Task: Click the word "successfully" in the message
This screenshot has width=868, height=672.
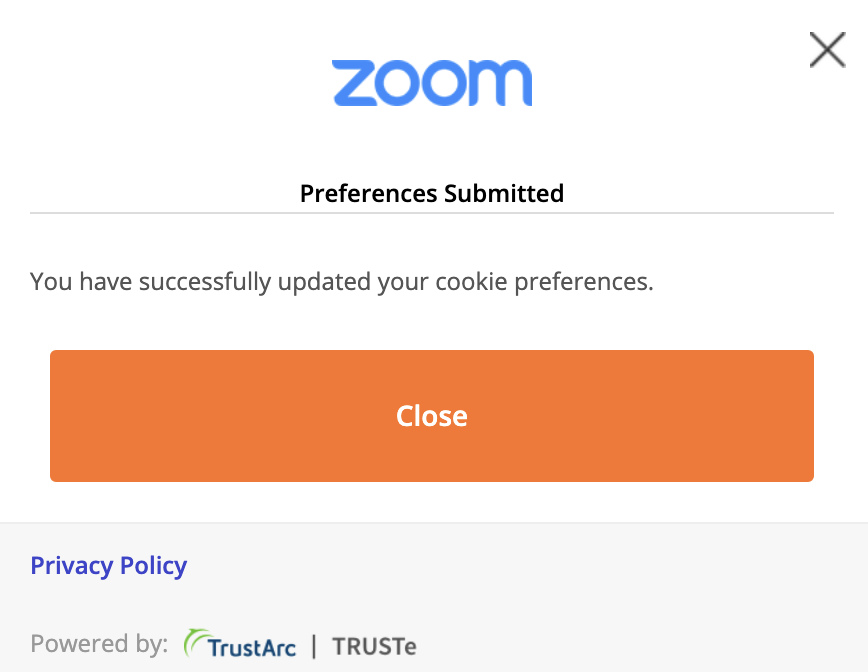Action: pyautogui.click(x=204, y=282)
